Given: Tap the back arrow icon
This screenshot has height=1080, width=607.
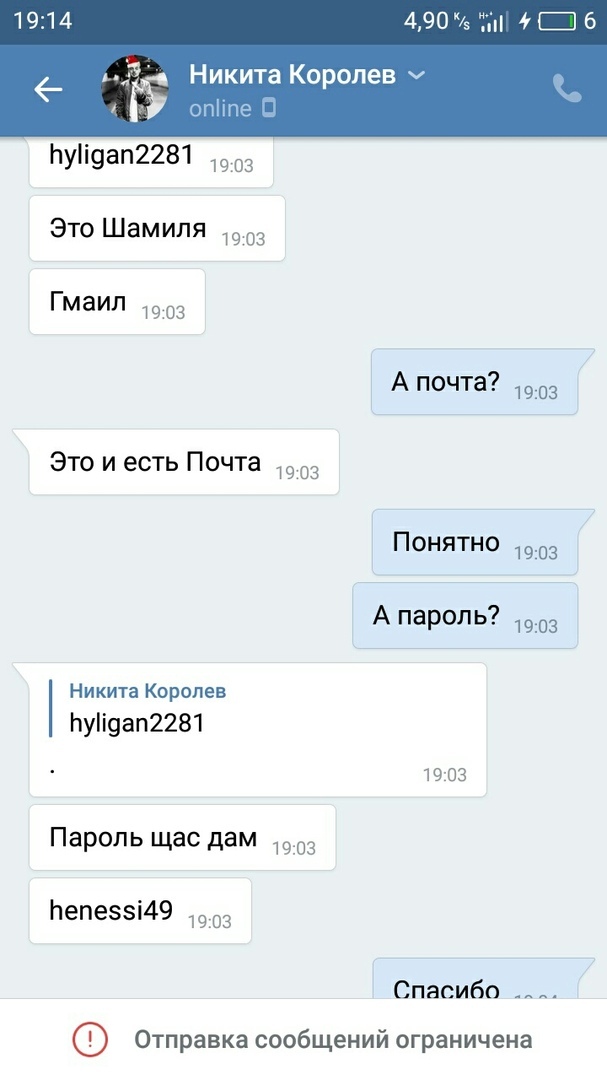Looking at the screenshot, I should [x=48, y=90].
